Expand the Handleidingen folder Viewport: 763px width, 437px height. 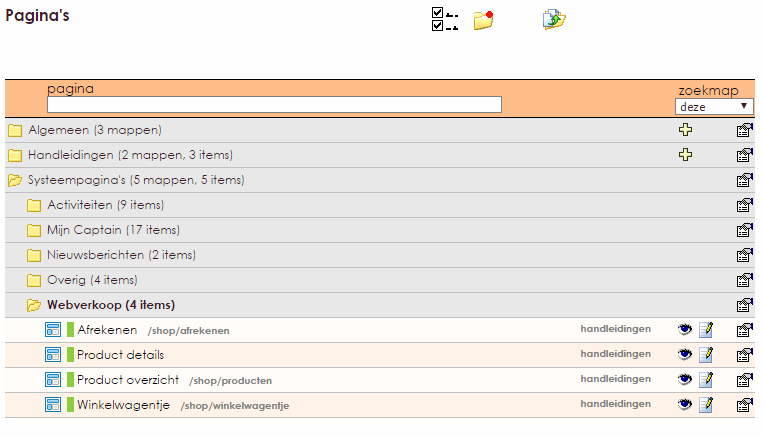15,155
